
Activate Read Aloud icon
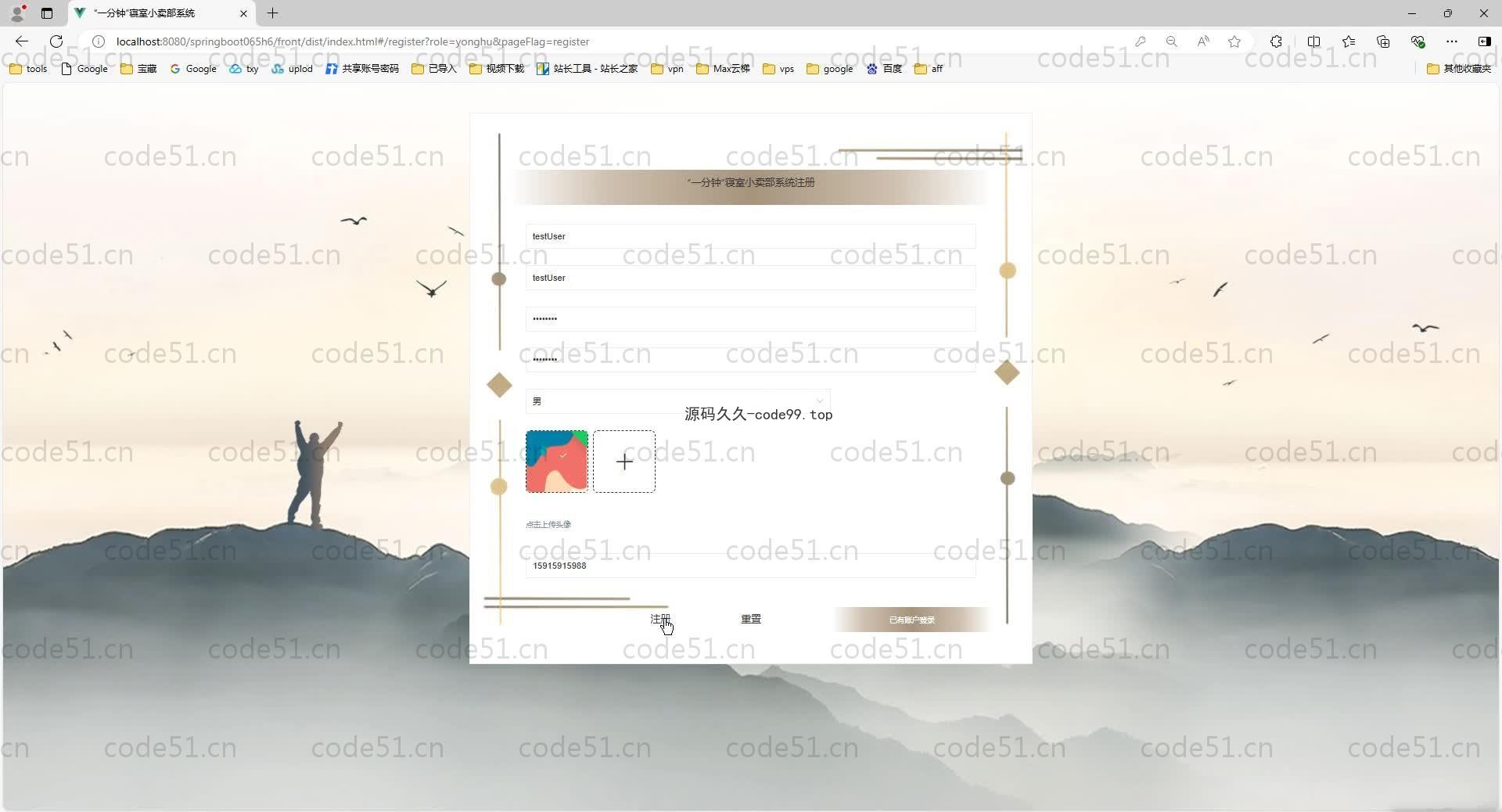(1203, 41)
